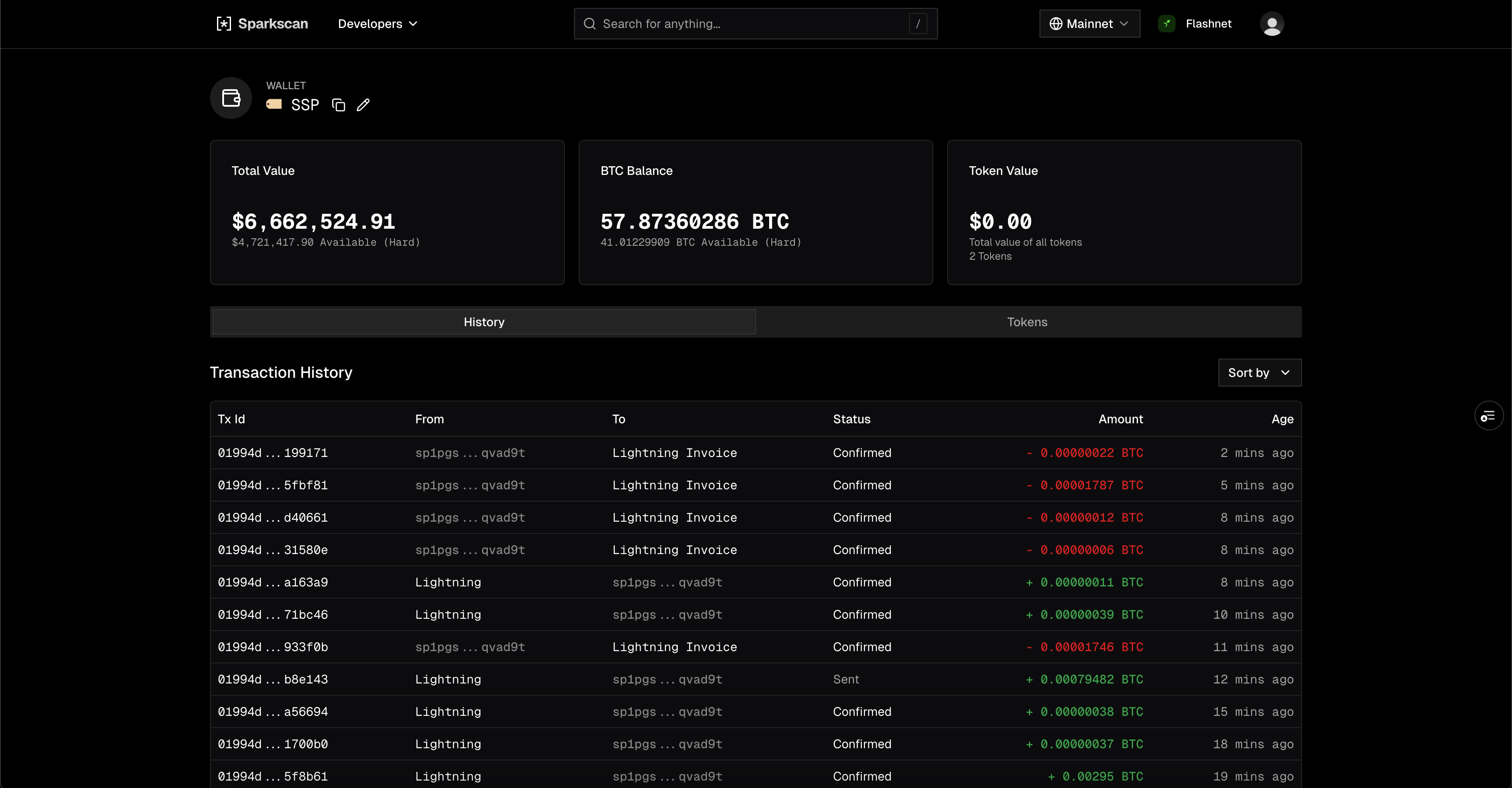The height and width of the screenshot is (788, 1512).
Task: Open the Mainnet network selector
Action: click(x=1089, y=24)
